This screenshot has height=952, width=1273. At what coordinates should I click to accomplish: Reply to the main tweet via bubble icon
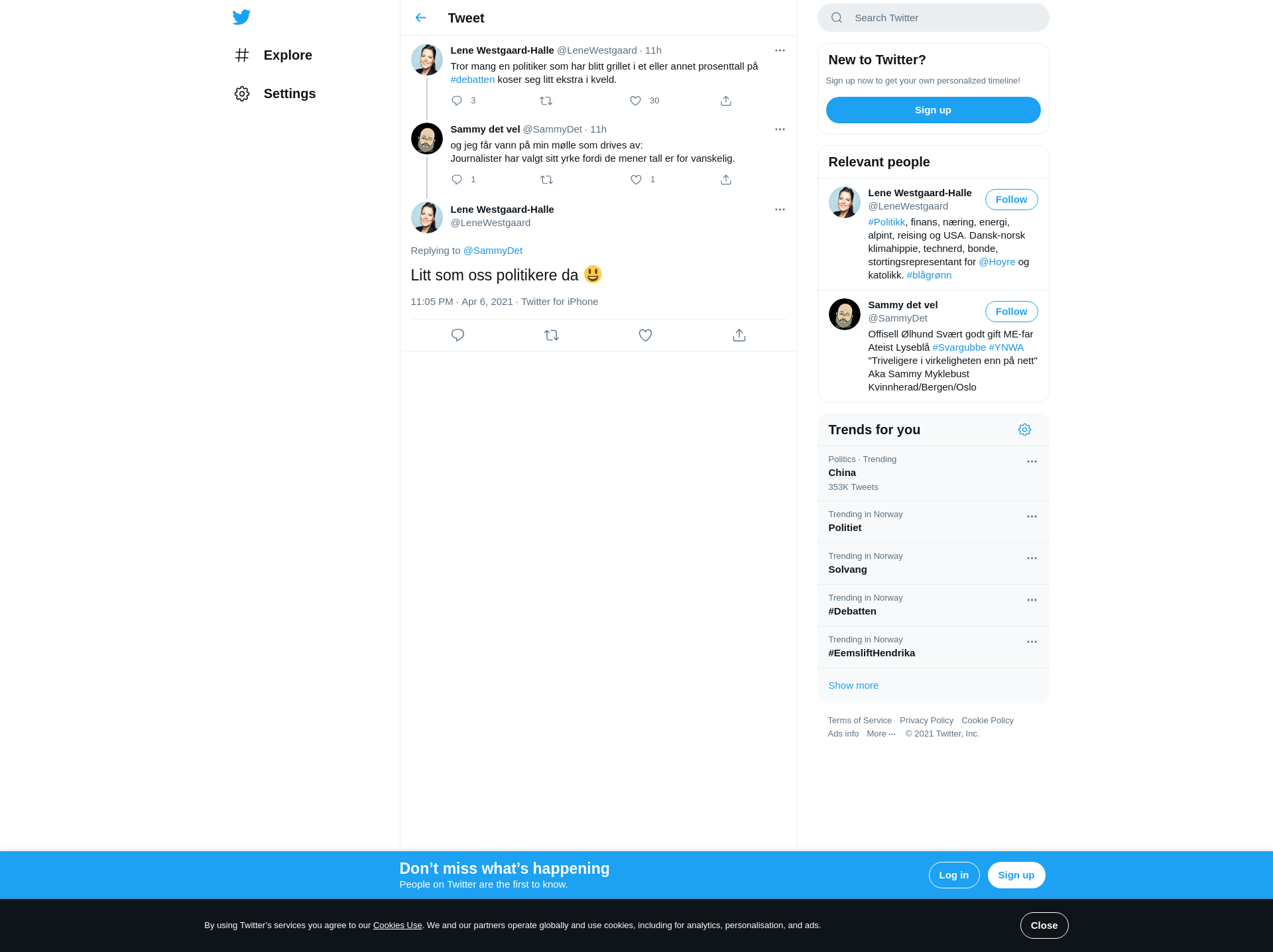pos(457,335)
